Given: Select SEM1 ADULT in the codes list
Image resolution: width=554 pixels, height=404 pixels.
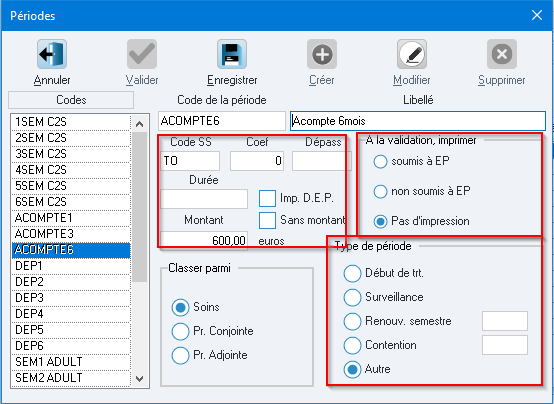Looking at the screenshot, I should 71,362.
